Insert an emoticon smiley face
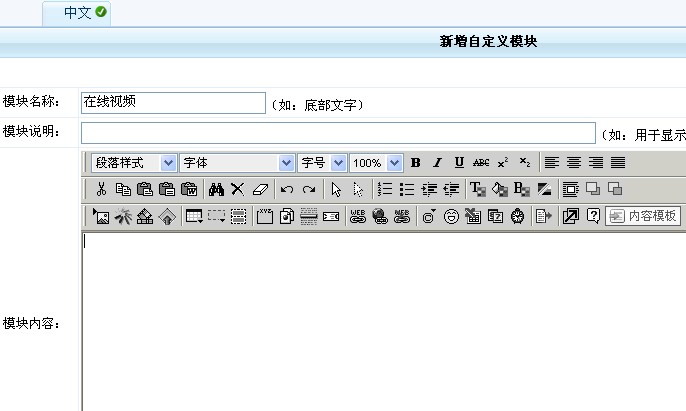 tap(451, 216)
